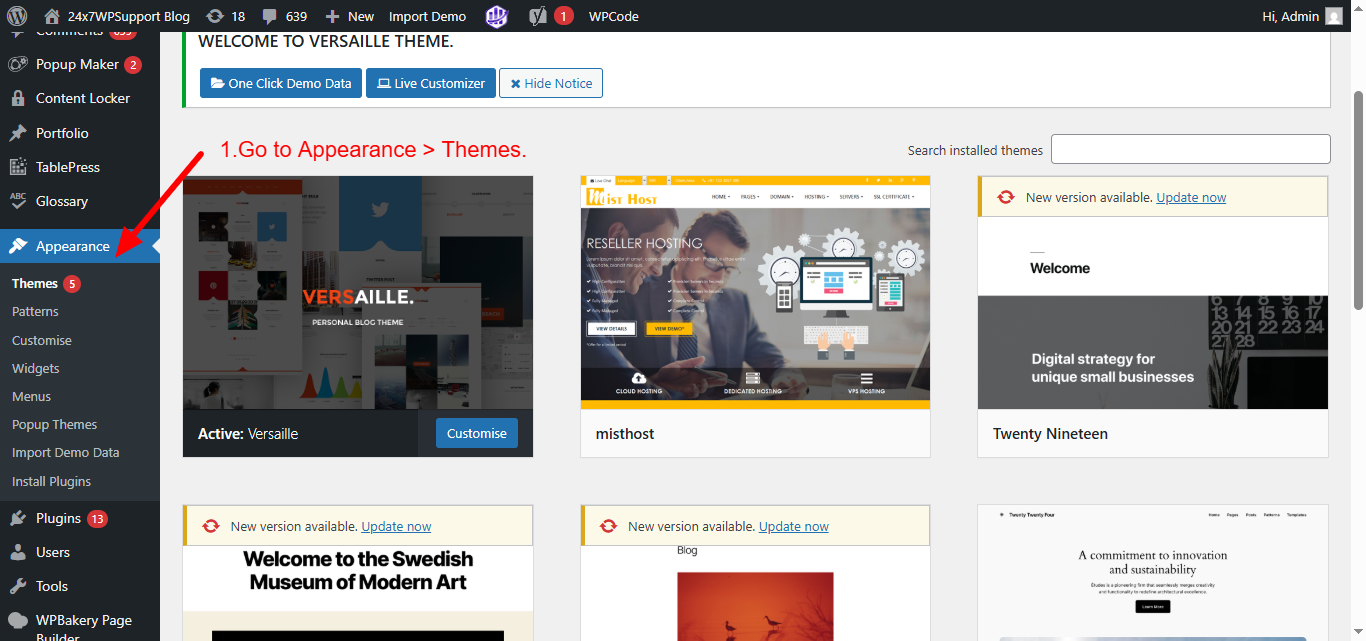Click the Plugins count badge 13
Image resolution: width=1366 pixels, height=641 pixels.
(x=97, y=519)
